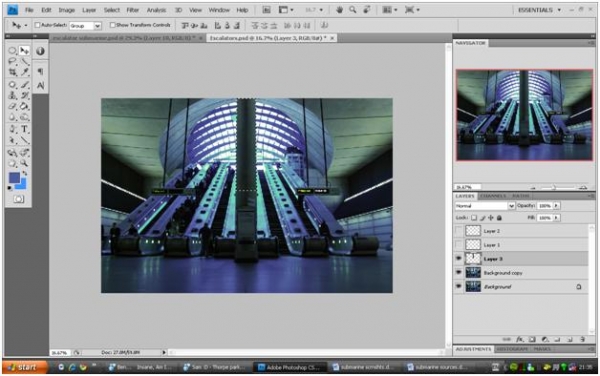Select the Zoom tool in the toolbox
The image size is (600, 376).
tap(24, 163)
